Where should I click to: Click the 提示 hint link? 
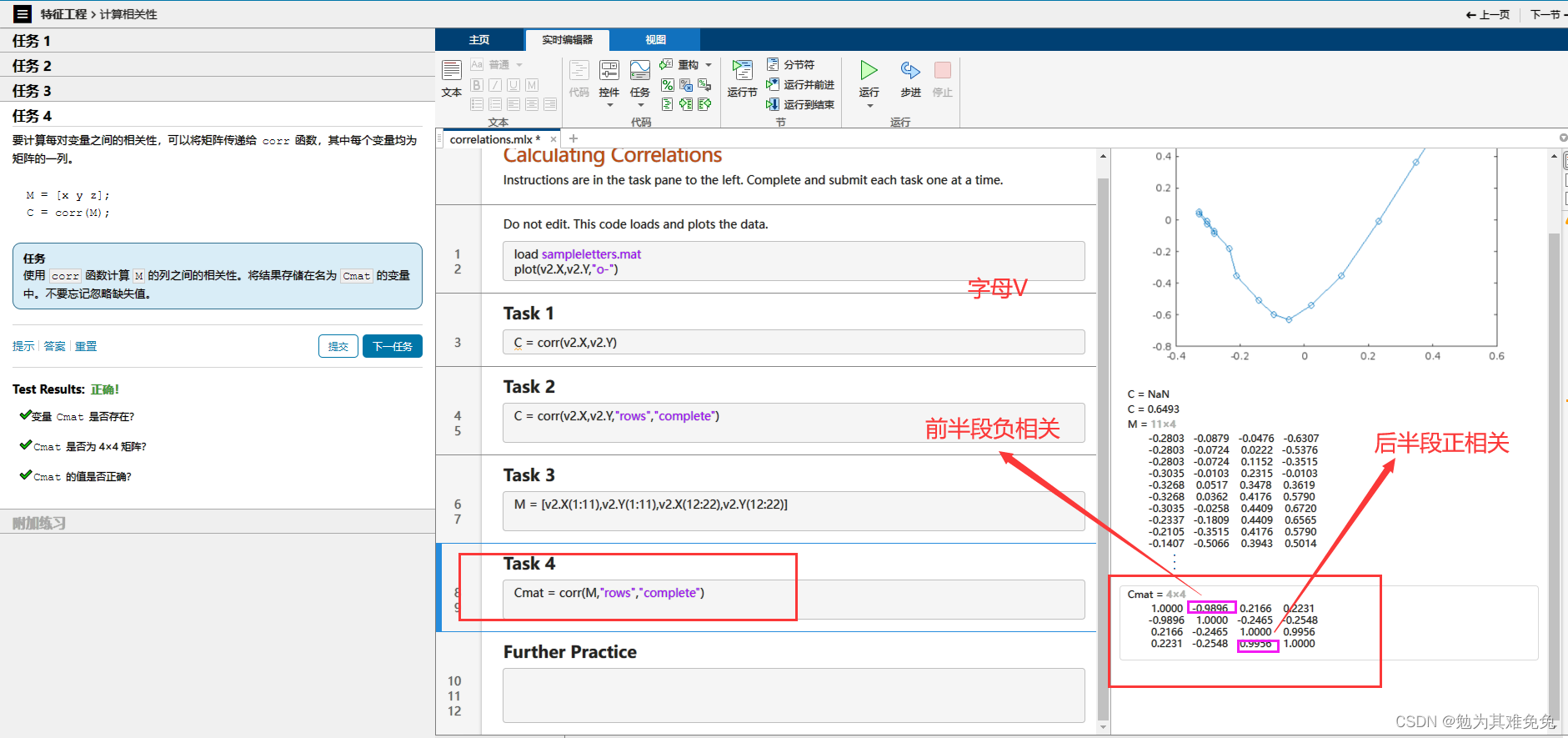tap(23, 346)
